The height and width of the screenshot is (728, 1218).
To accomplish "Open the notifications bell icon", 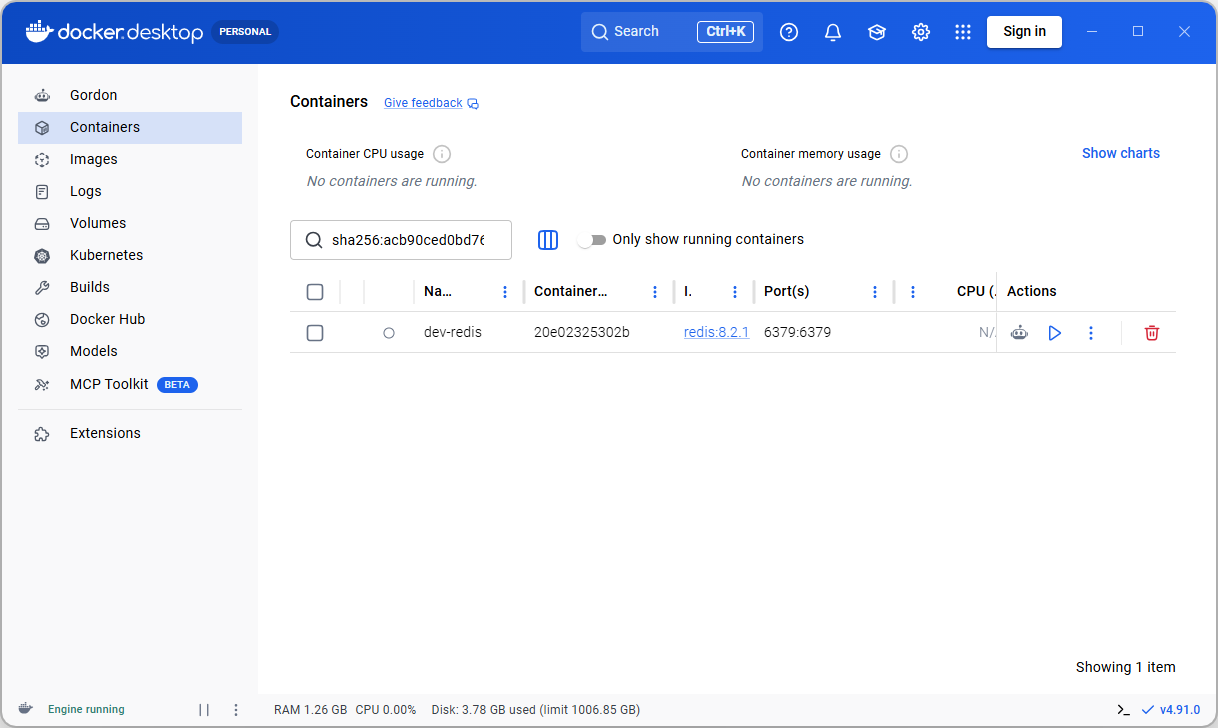I will coord(833,32).
